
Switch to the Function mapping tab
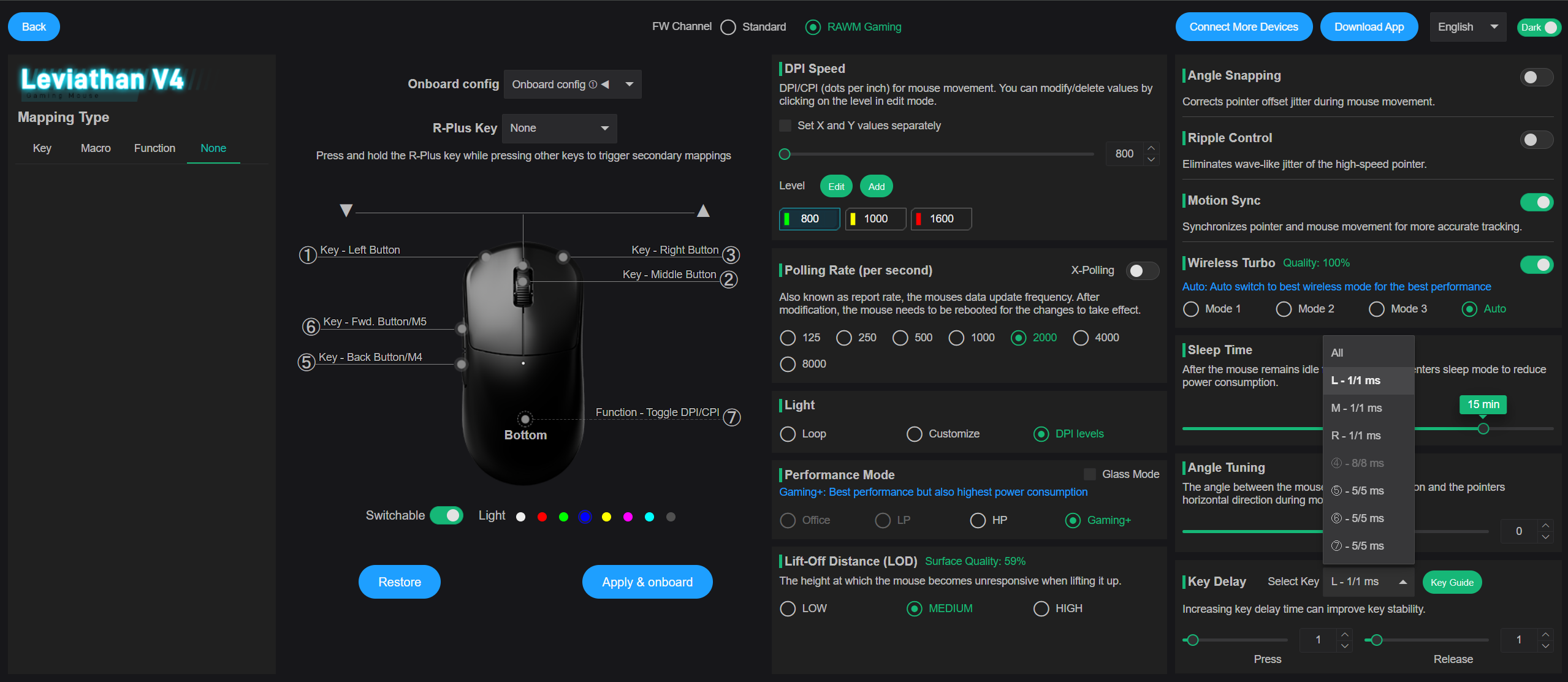point(154,148)
